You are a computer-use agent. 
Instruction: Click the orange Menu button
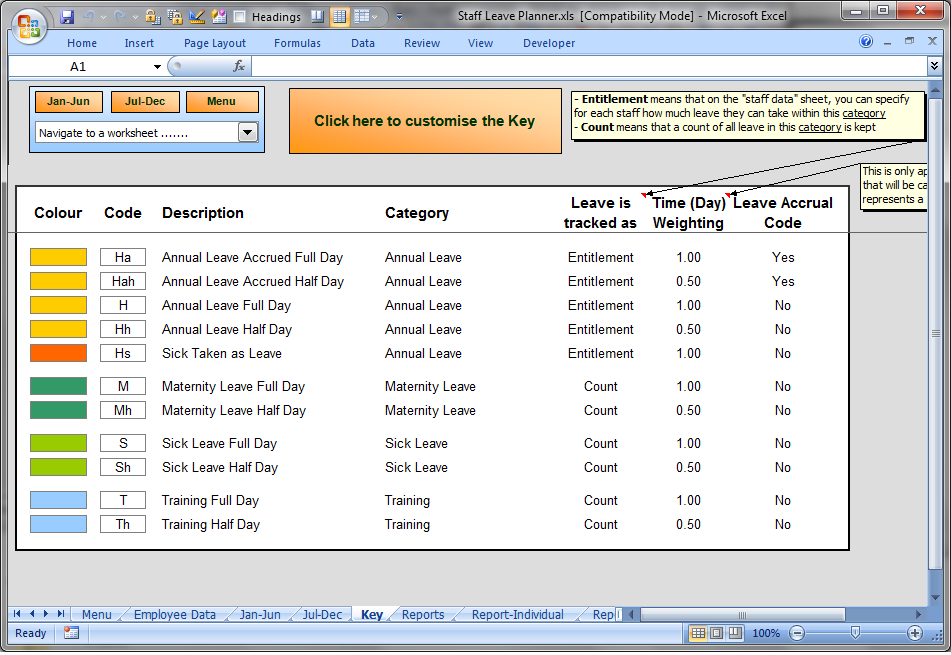point(221,101)
